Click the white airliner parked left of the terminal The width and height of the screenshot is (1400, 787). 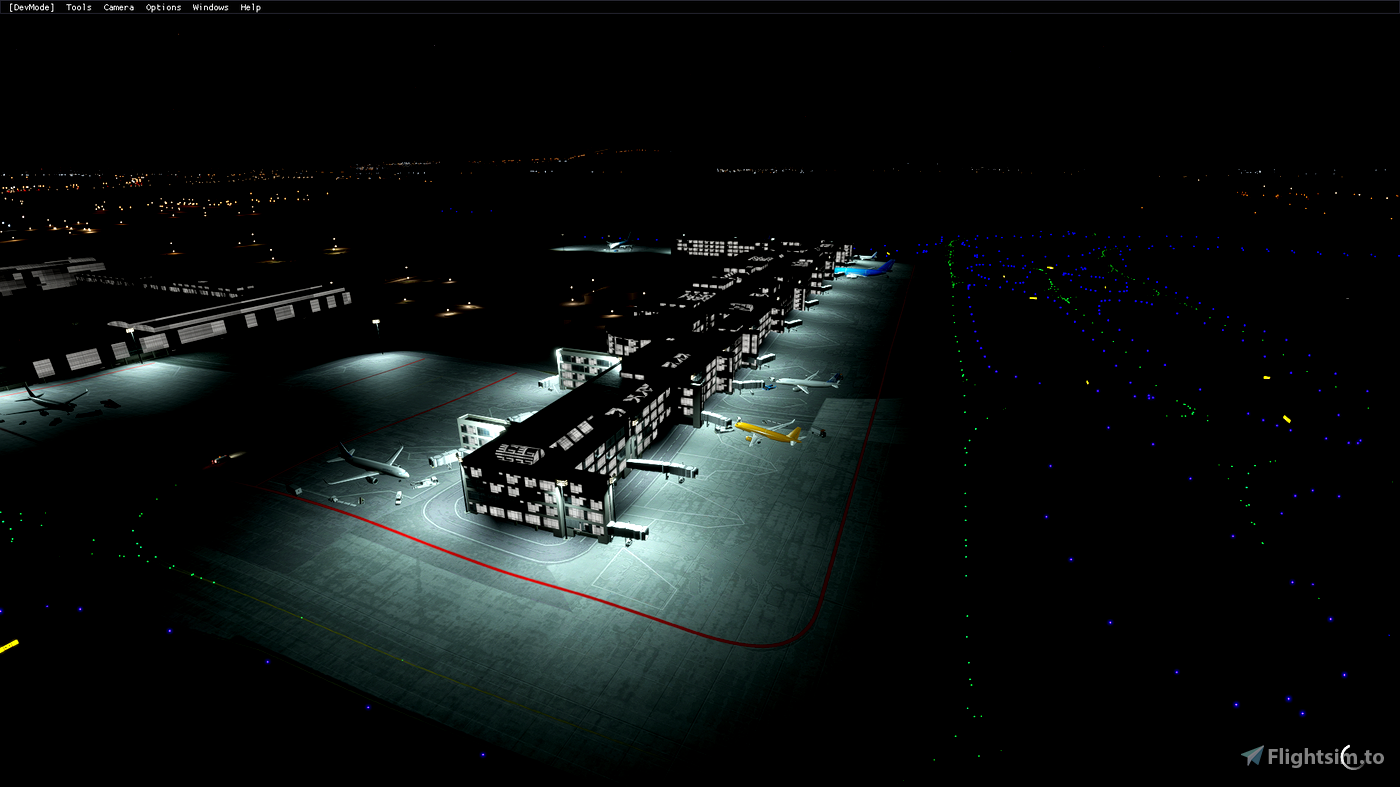pos(369,465)
